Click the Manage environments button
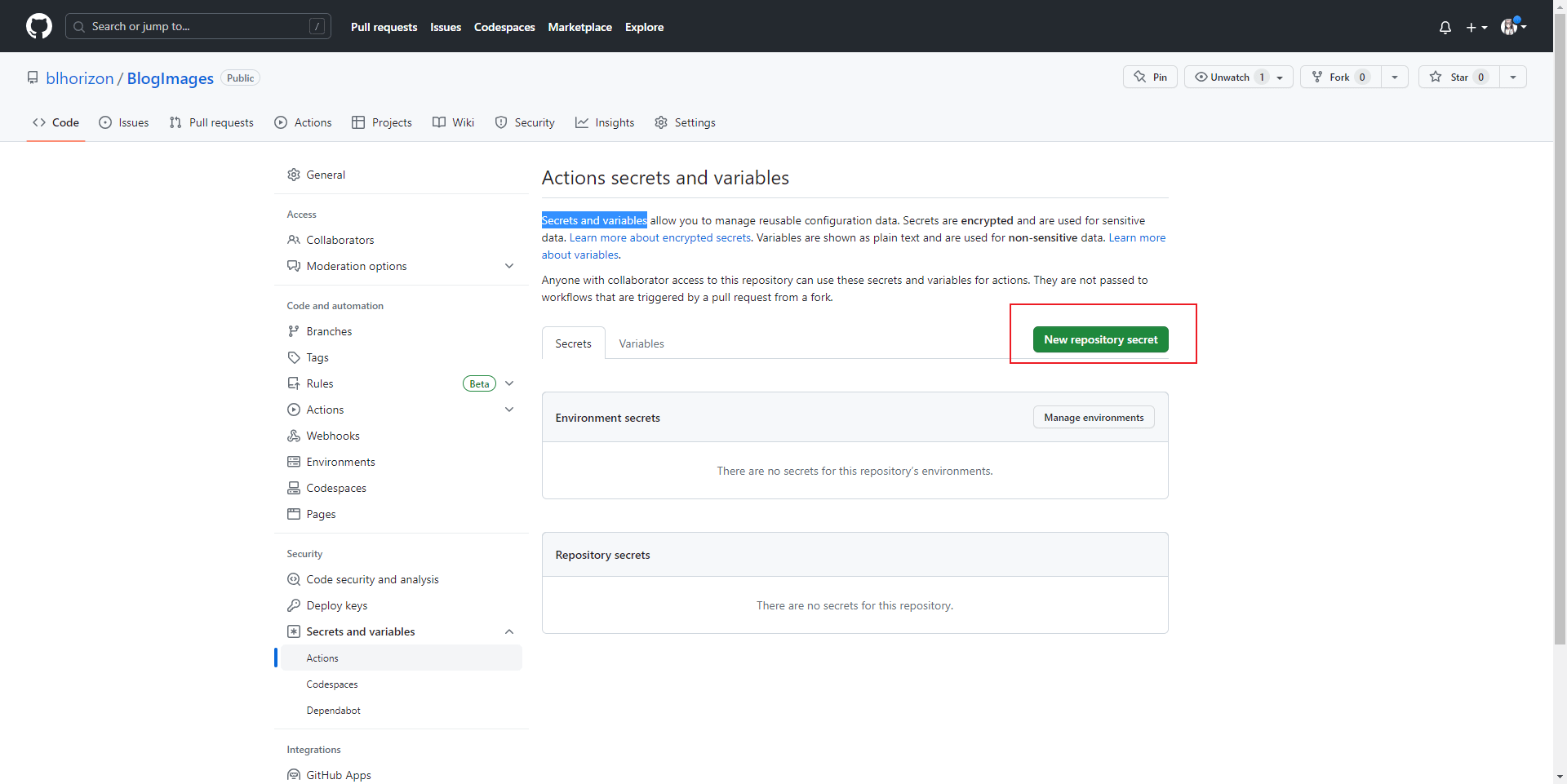 [x=1093, y=418]
